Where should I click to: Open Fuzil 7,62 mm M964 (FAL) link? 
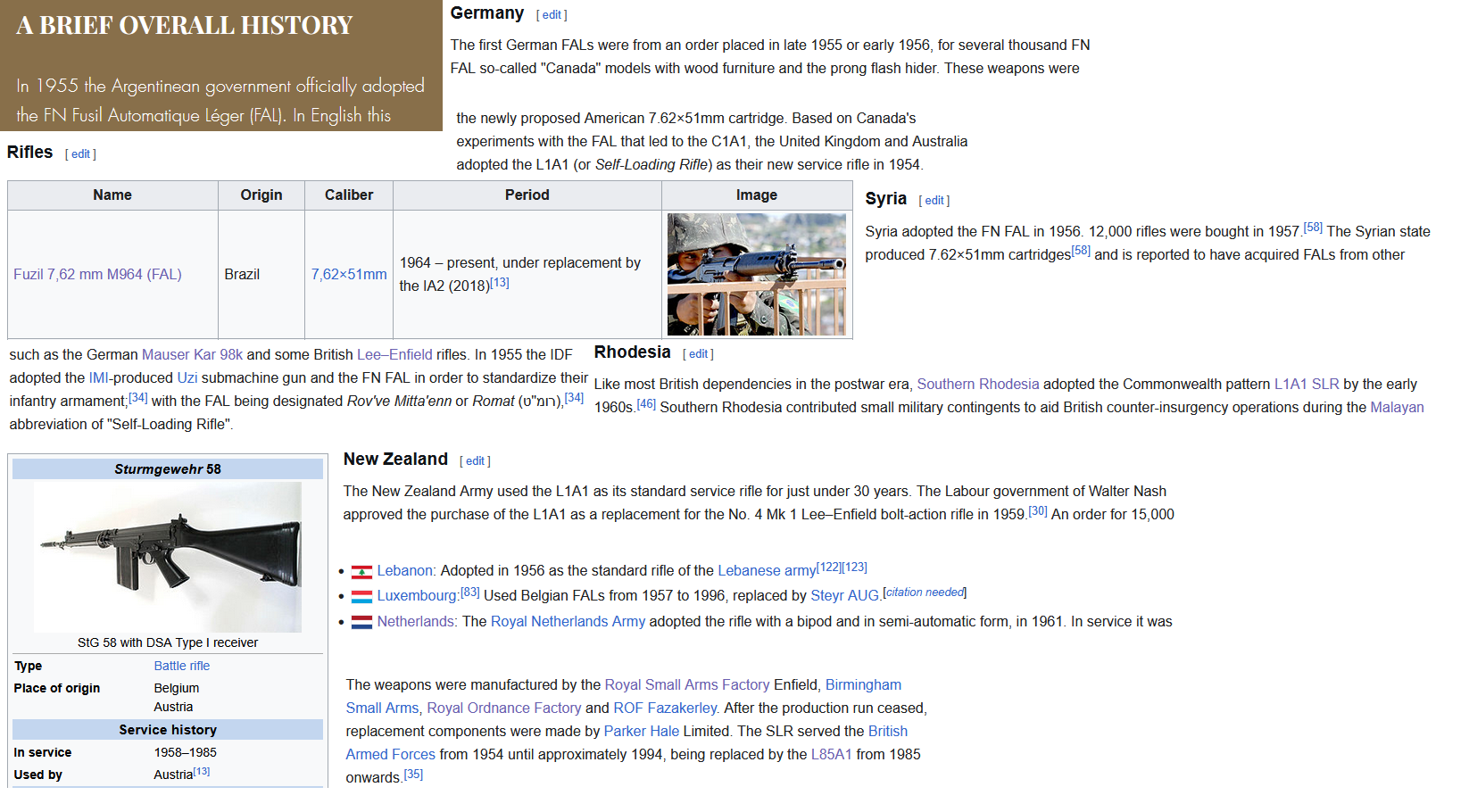(x=97, y=275)
